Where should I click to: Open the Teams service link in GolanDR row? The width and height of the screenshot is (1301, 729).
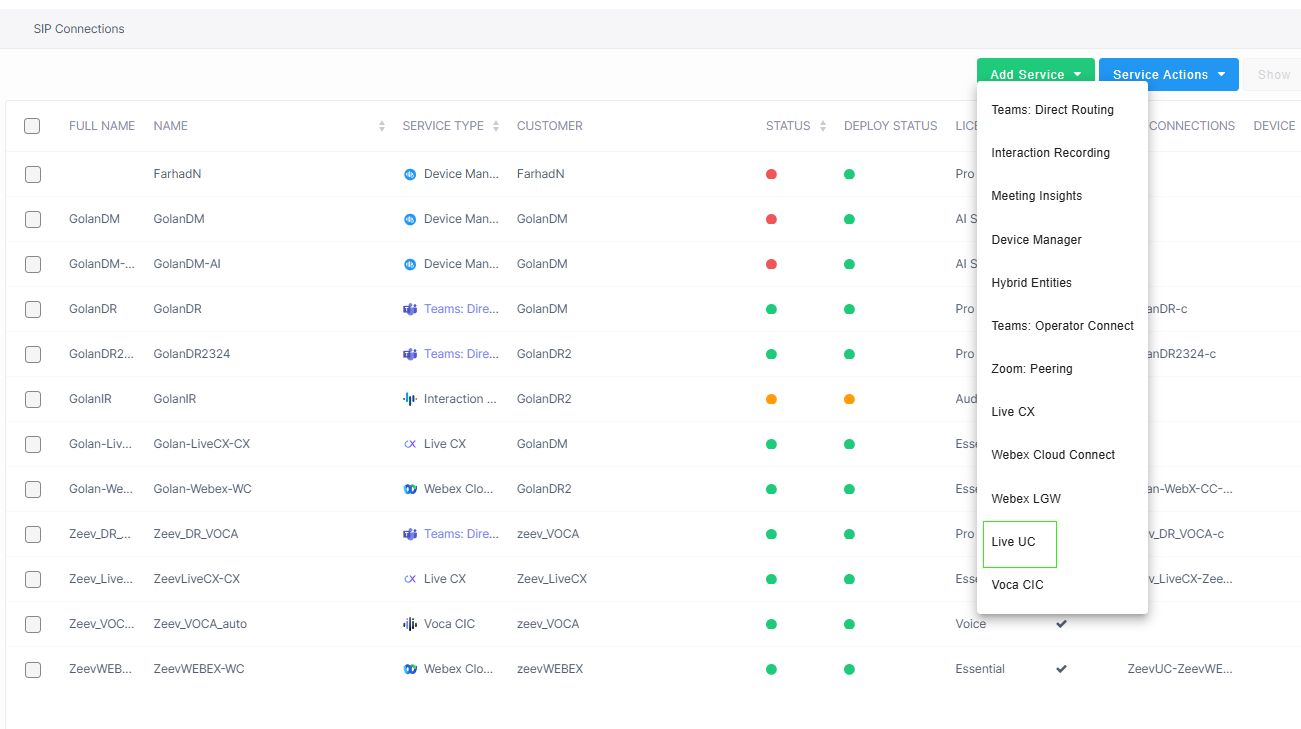pyautogui.click(x=461, y=309)
